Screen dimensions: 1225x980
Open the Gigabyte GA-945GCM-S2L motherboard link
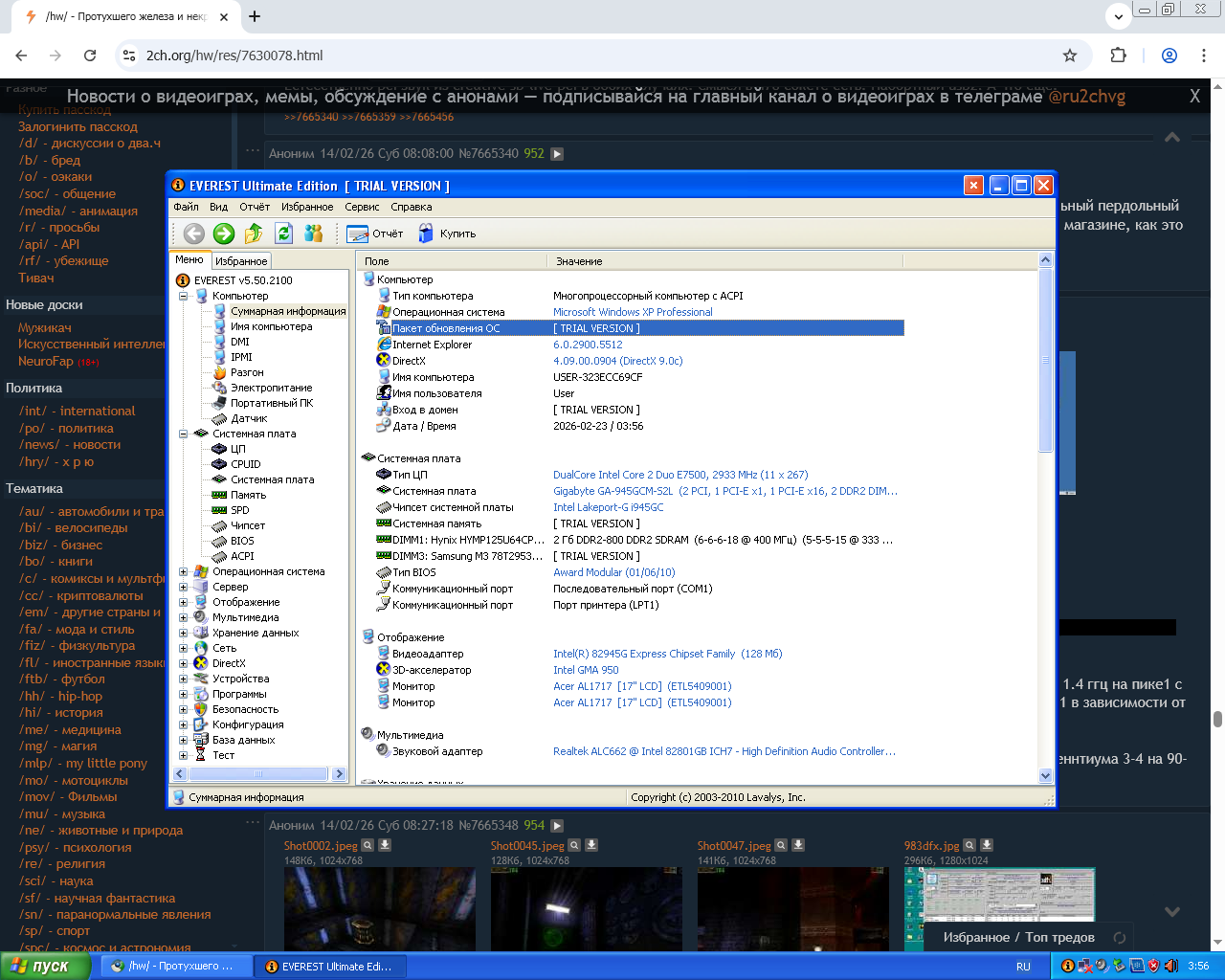point(725,491)
